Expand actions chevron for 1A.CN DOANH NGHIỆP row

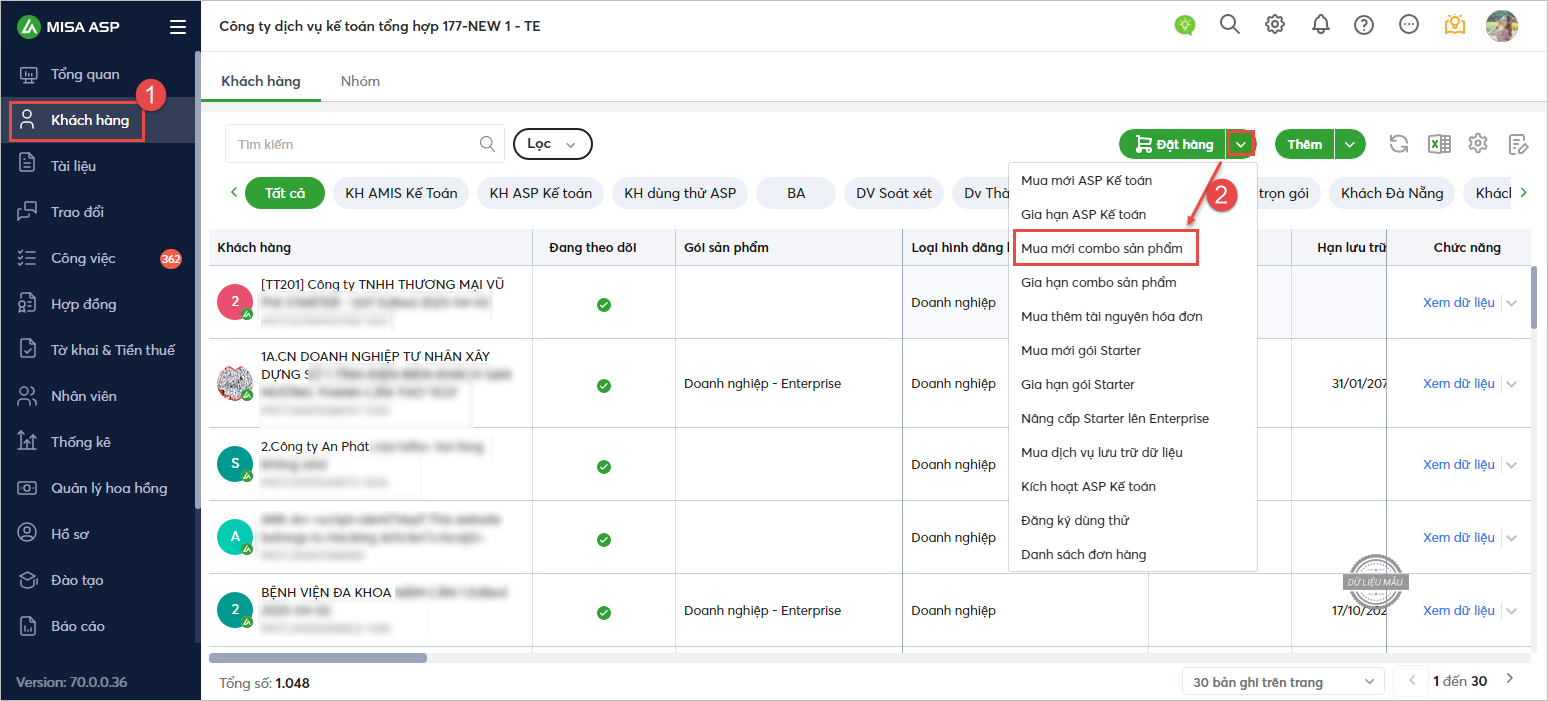click(x=1511, y=384)
